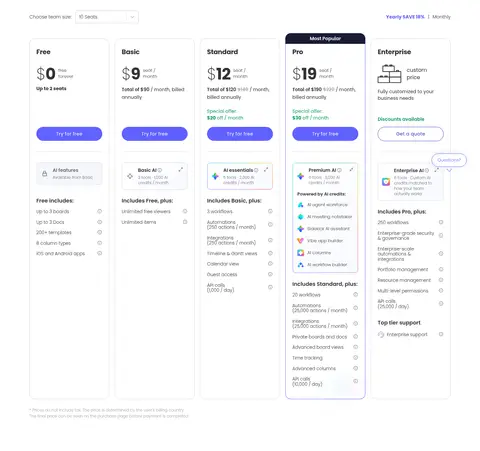Screen dimensions: 480x451
Task: Click info icon for 200+ templates
Action: tap(99, 232)
